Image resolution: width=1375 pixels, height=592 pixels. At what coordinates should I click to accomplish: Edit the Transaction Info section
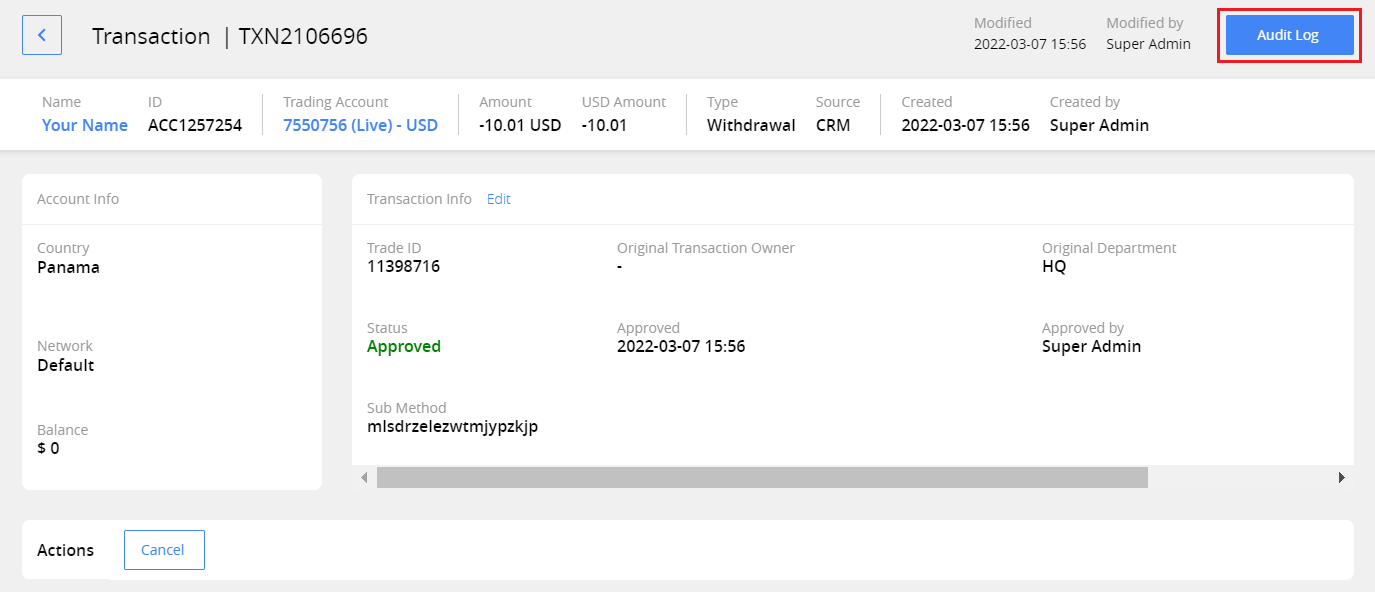tap(498, 199)
